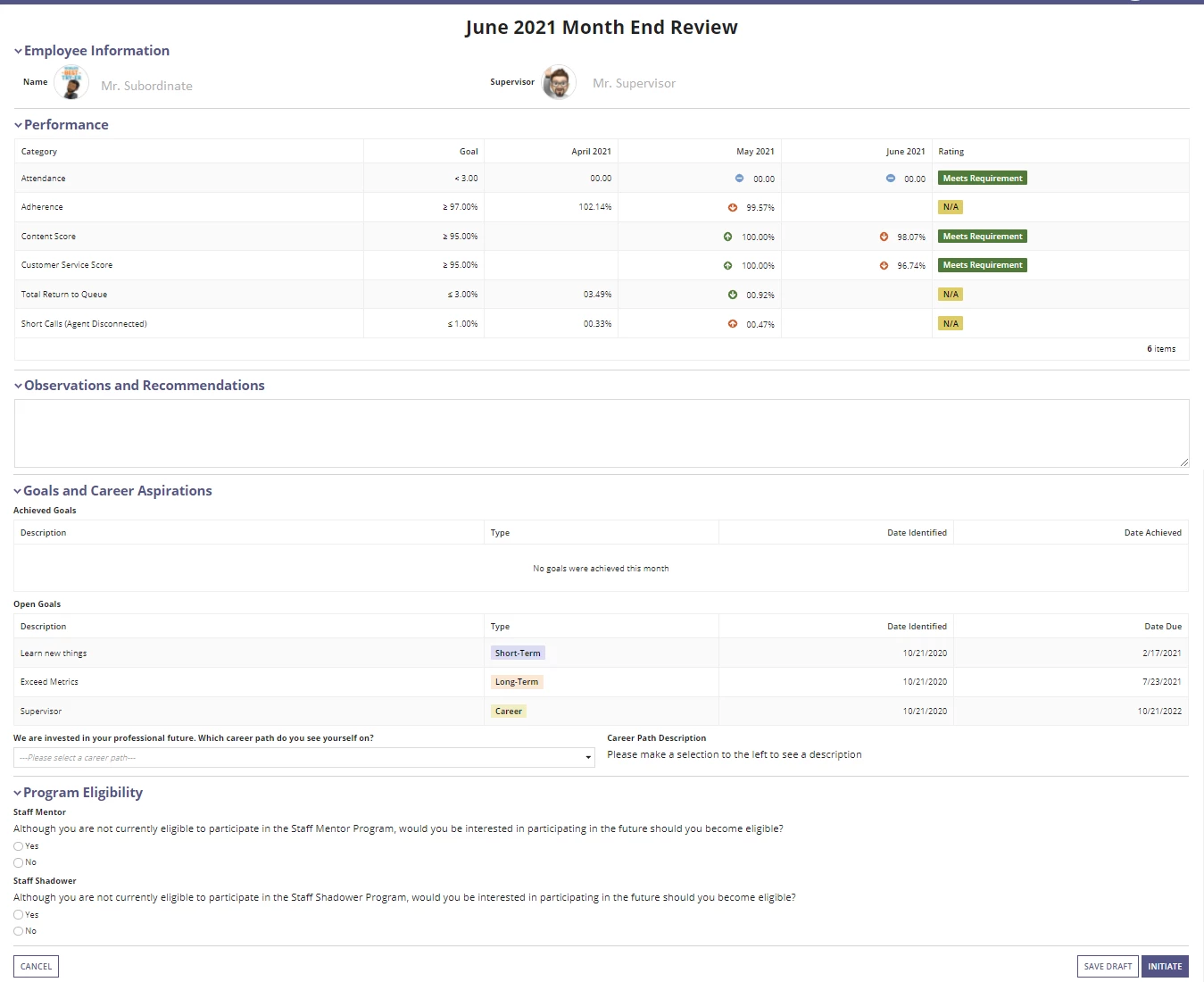Click the Save Draft button
This screenshot has height=982, width=1204.
[1108, 966]
